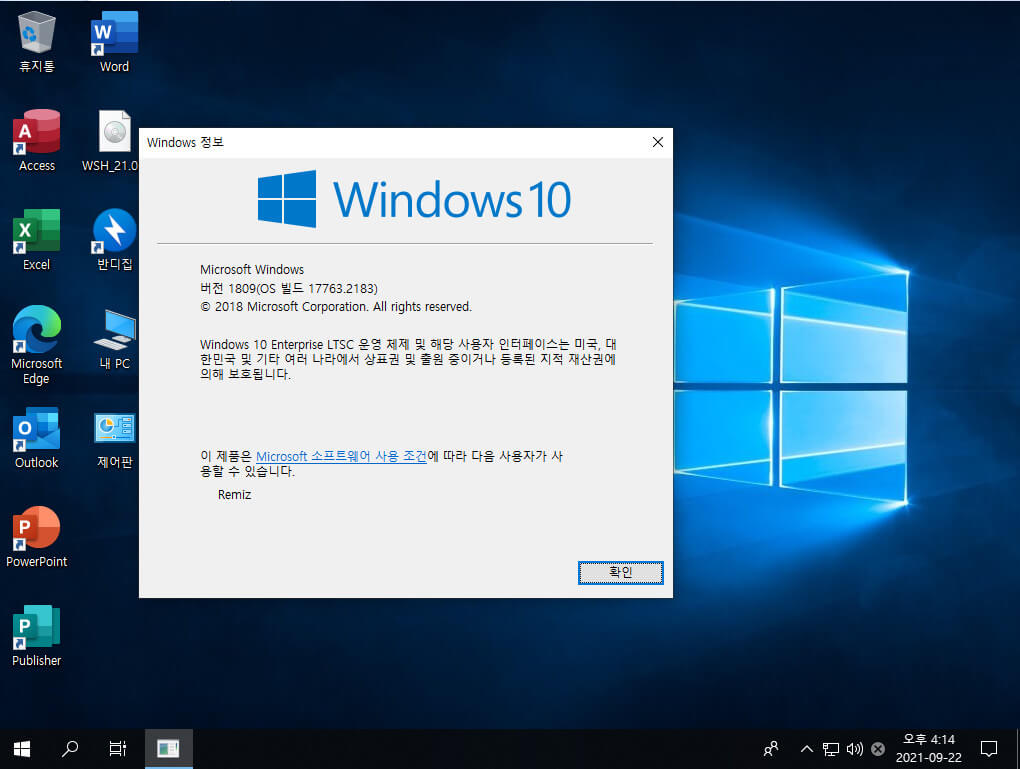Open the Microsoft 소프트웨어 사용 조건 link
Screen dimensions: 1020x769
(342, 456)
